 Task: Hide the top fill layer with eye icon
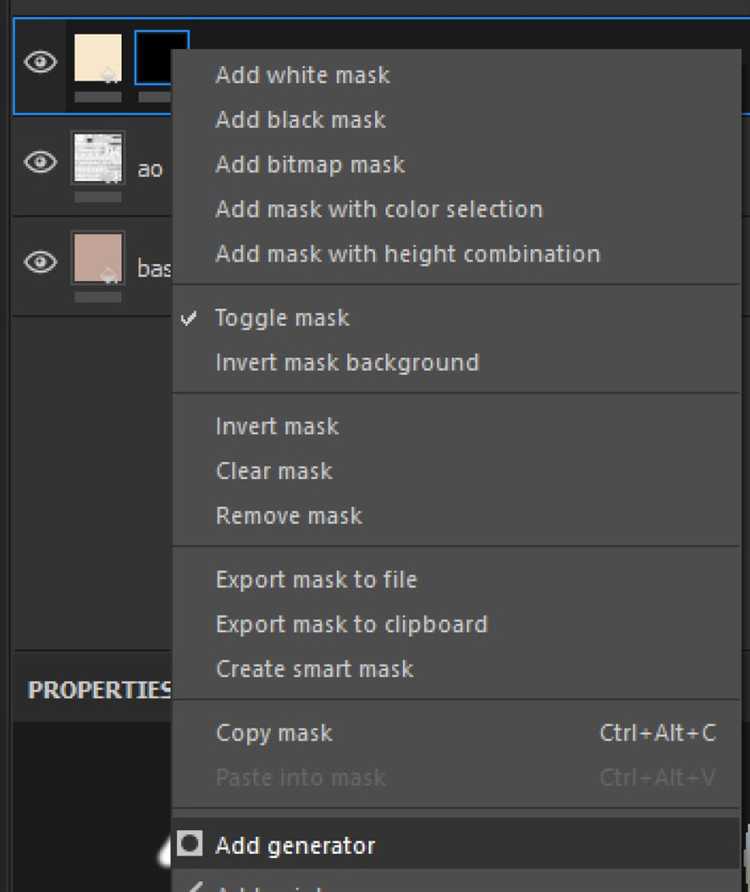coord(40,62)
